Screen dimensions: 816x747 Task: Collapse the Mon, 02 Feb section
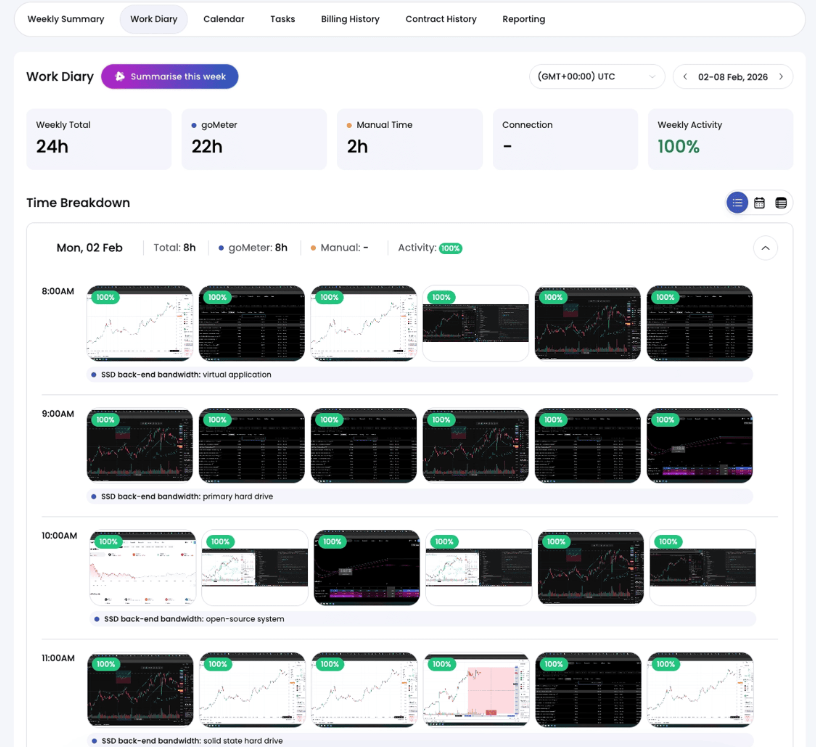click(765, 248)
